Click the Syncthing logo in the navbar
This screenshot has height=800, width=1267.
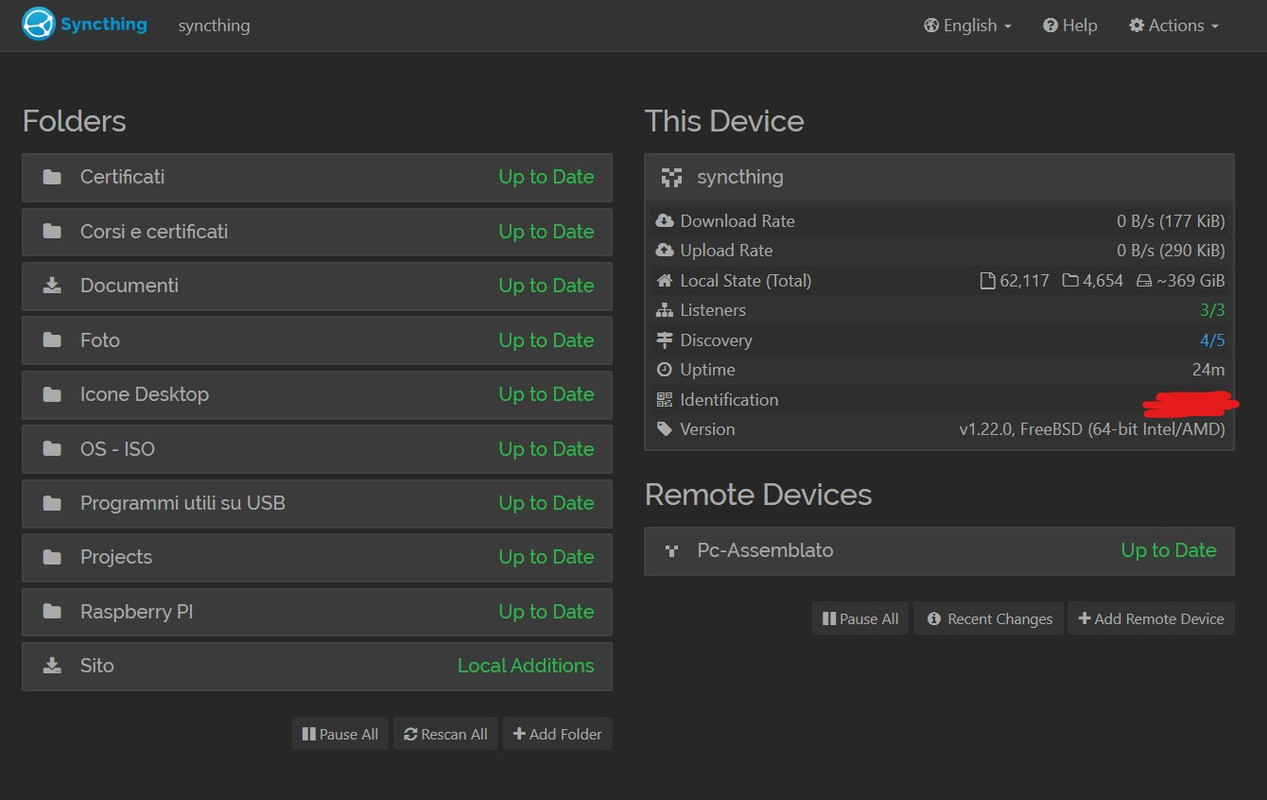coord(84,24)
